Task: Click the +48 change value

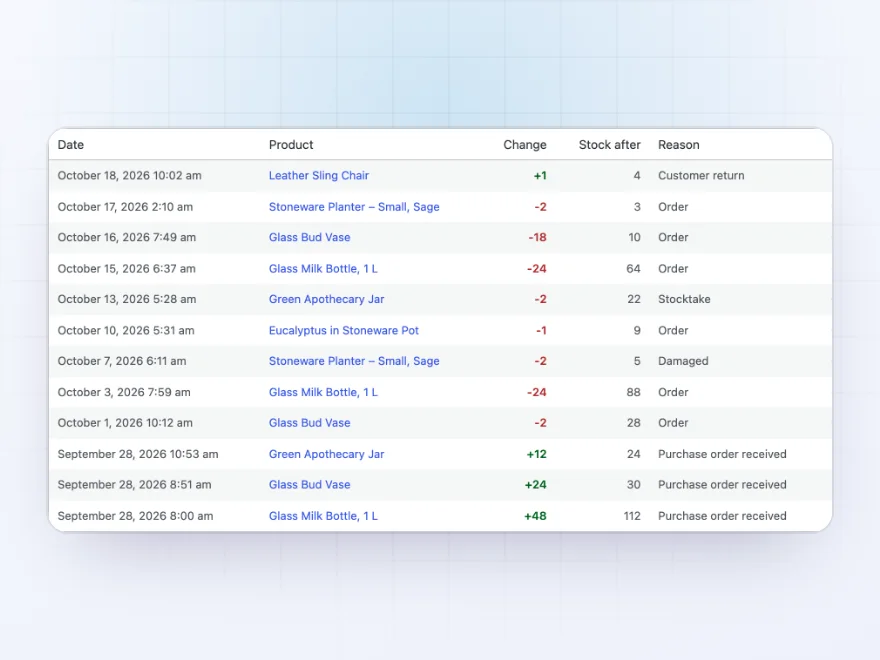Action: [x=535, y=516]
